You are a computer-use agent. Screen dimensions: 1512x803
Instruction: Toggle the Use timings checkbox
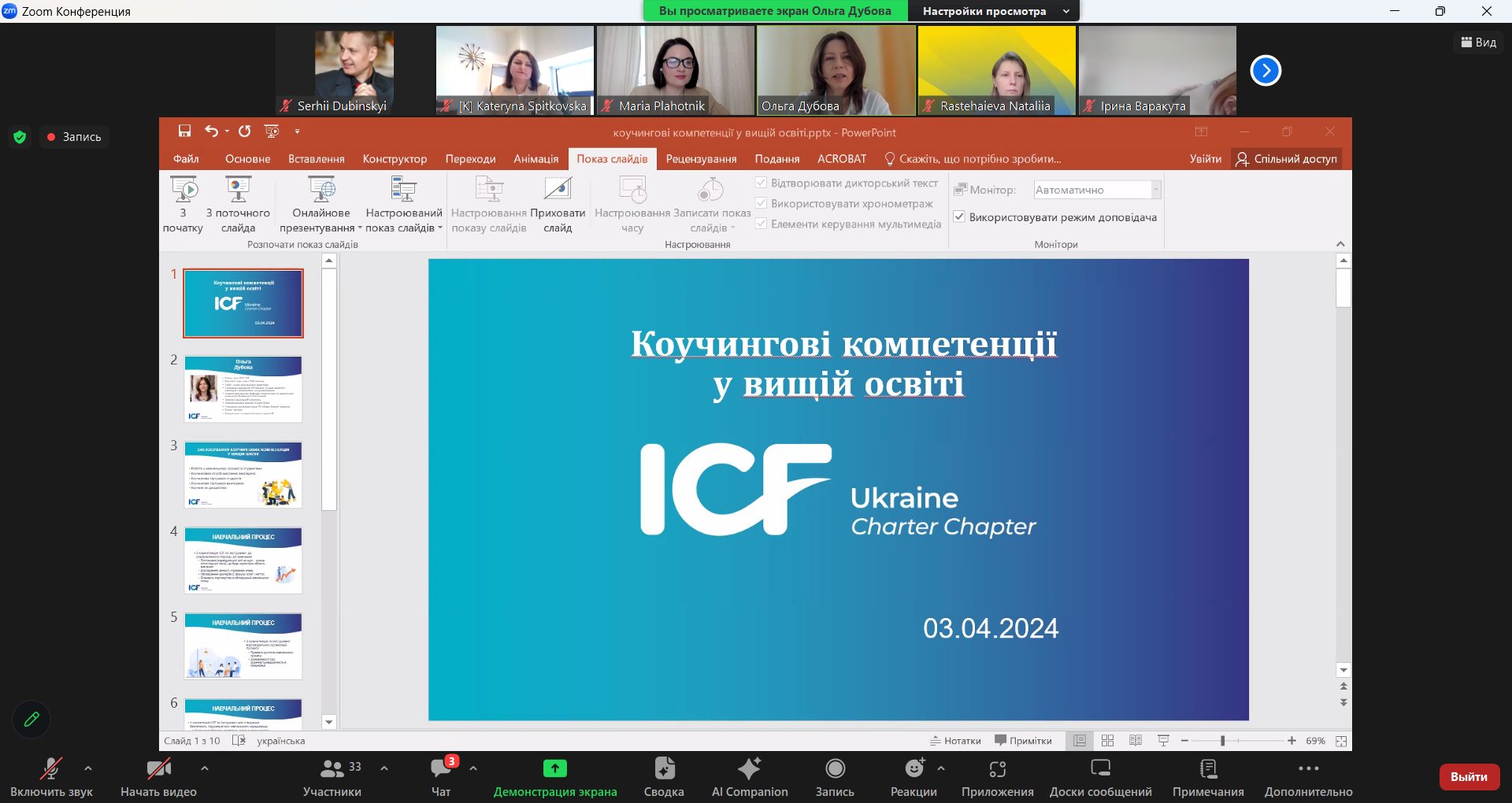pyautogui.click(x=762, y=203)
